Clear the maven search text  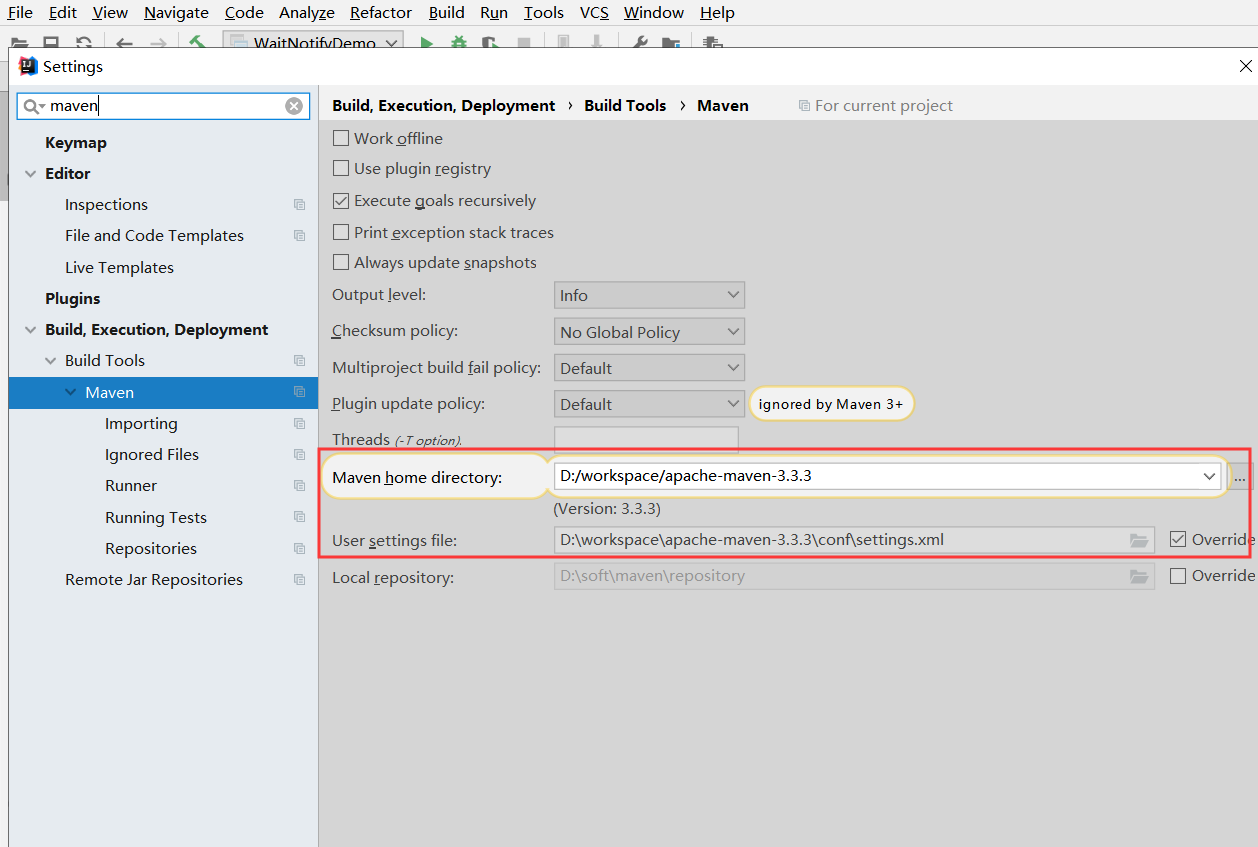pos(294,106)
